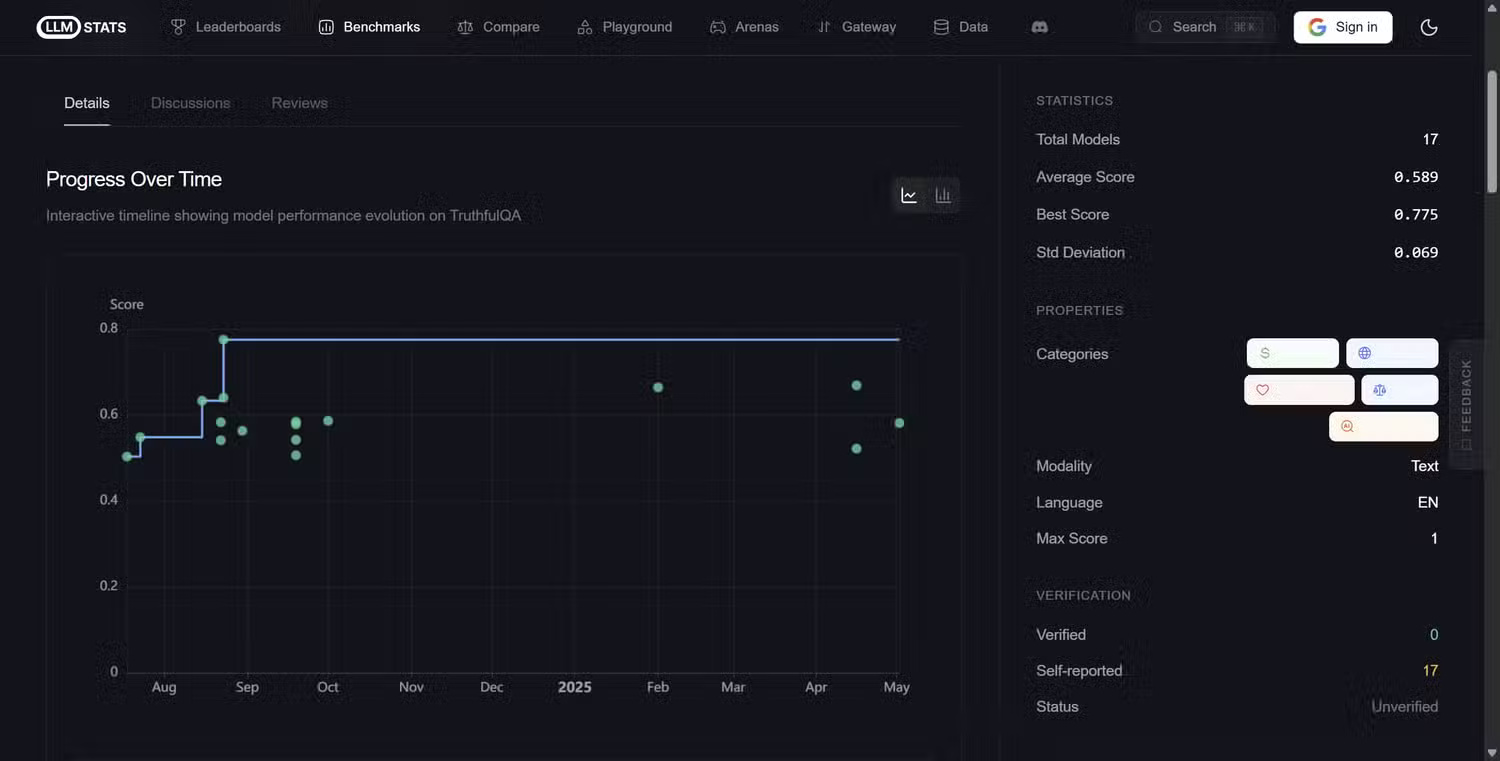Click the Self-reported count link
Screen dimensions: 1500x761
pyautogui.click(x=1430, y=670)
